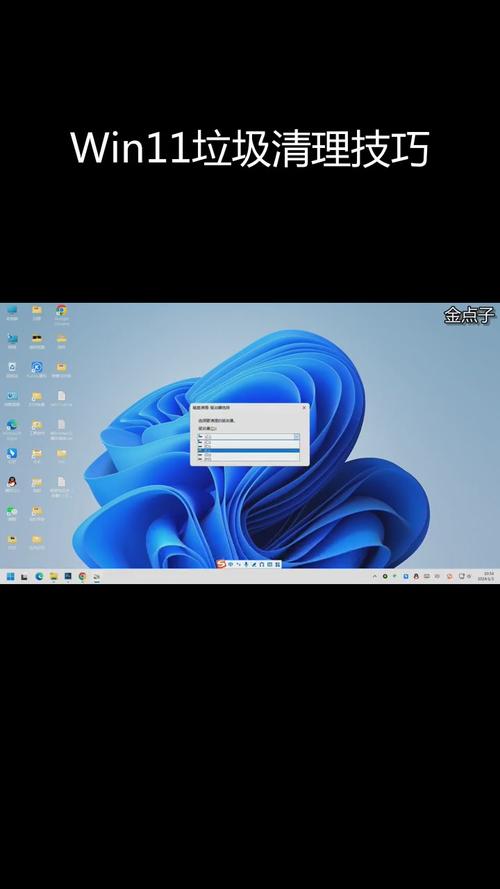Toggle the 中 Chinese input mode
Image resolution: width=500 pixels, height=889 pixels.
(x=231, y=564)
